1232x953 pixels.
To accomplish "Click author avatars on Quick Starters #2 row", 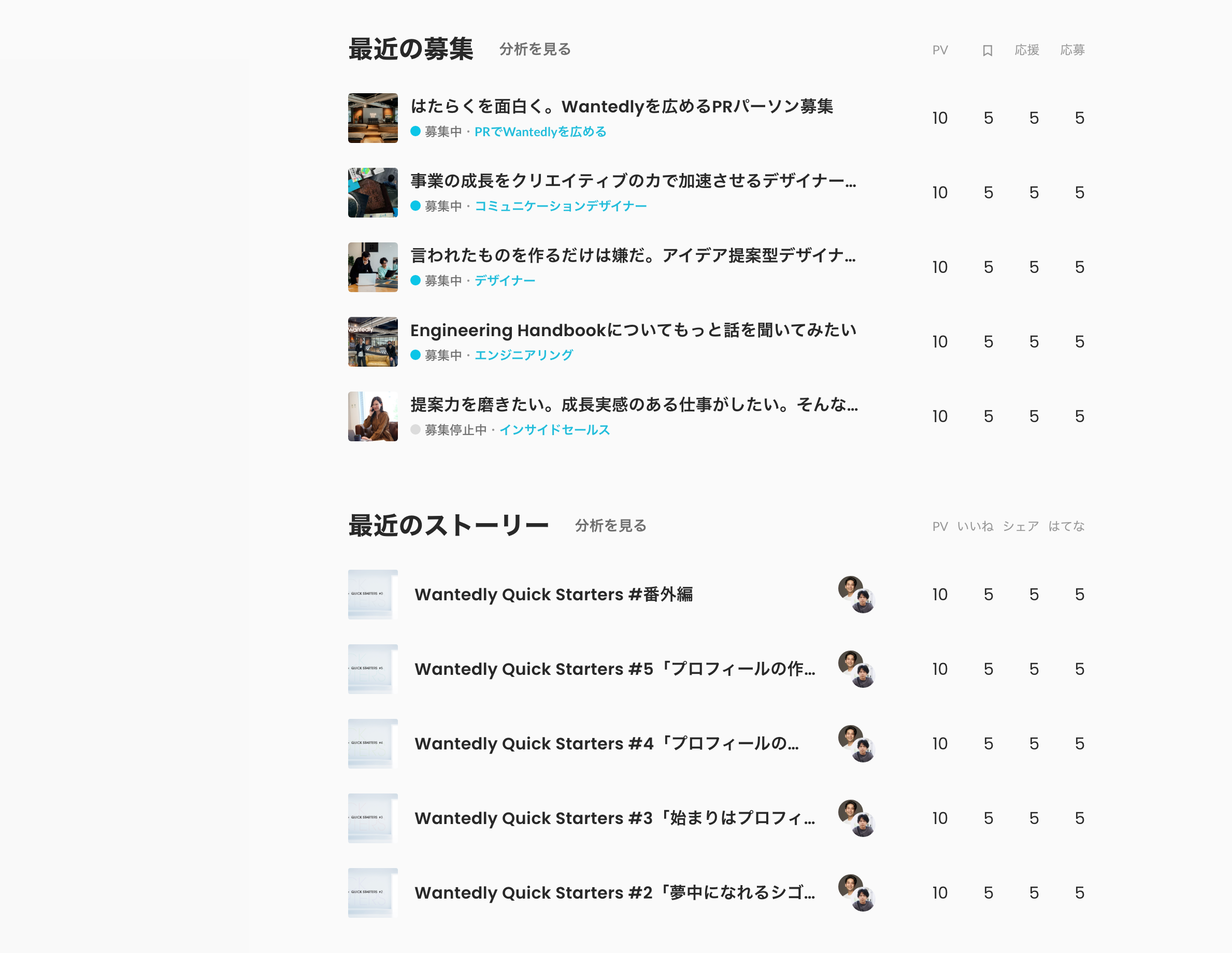I will 856,893.
